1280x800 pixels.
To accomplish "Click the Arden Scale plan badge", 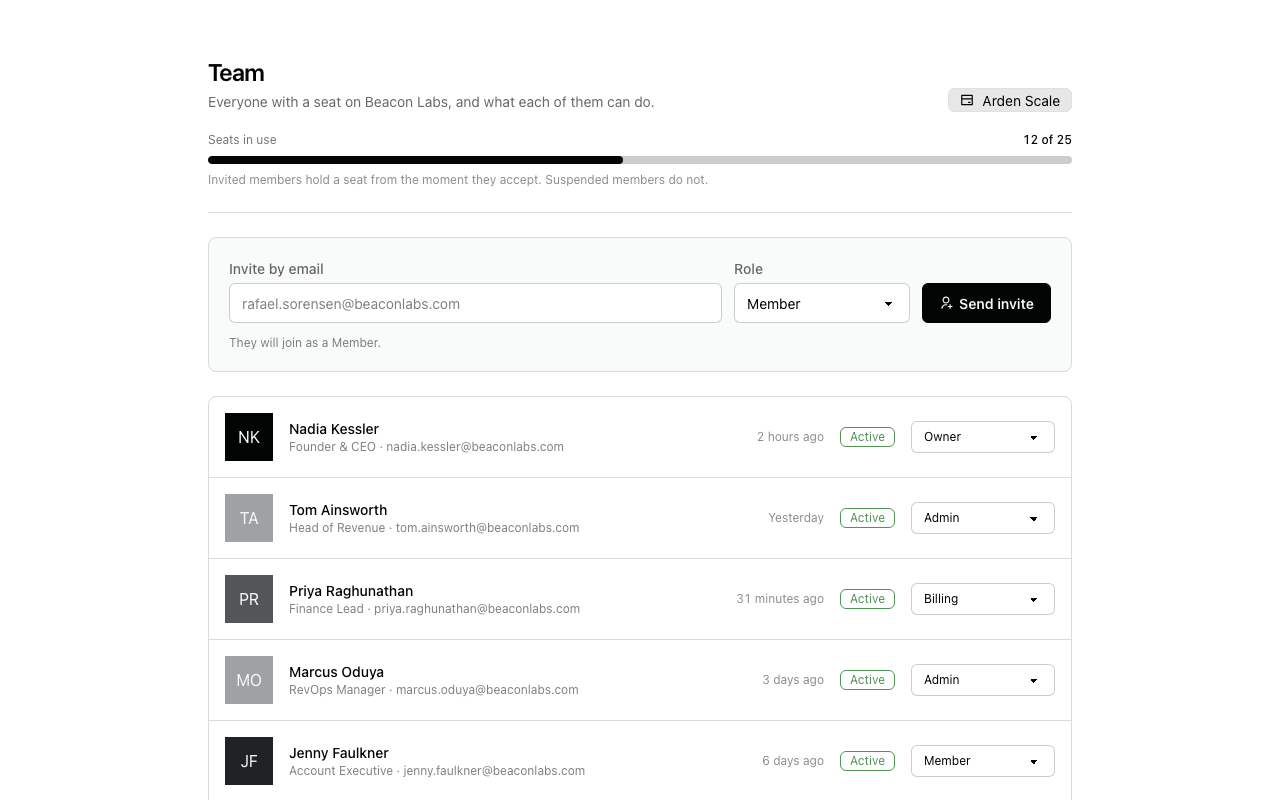I will coord(1010,100).
